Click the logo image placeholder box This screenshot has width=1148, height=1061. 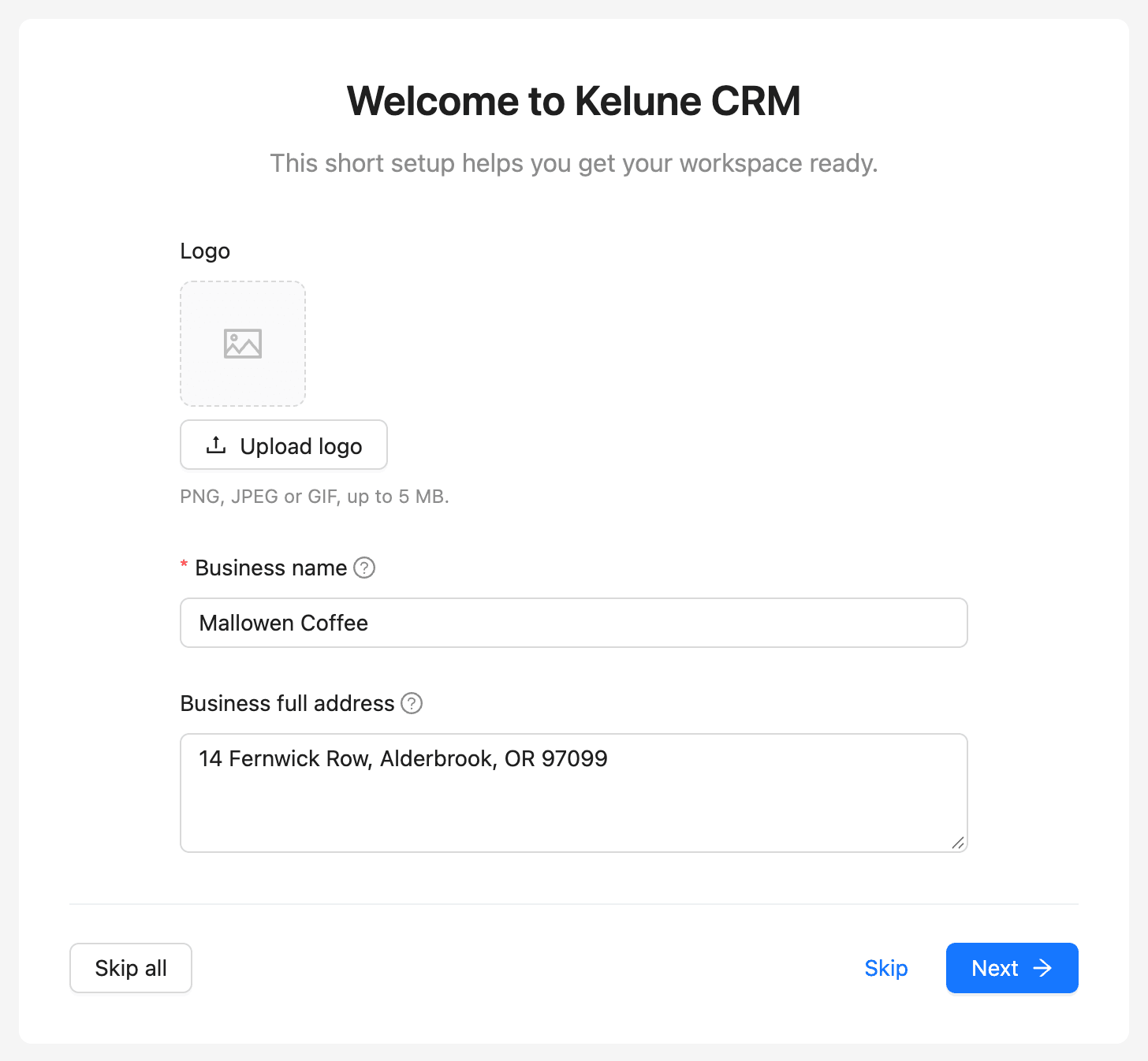point(243,344)
